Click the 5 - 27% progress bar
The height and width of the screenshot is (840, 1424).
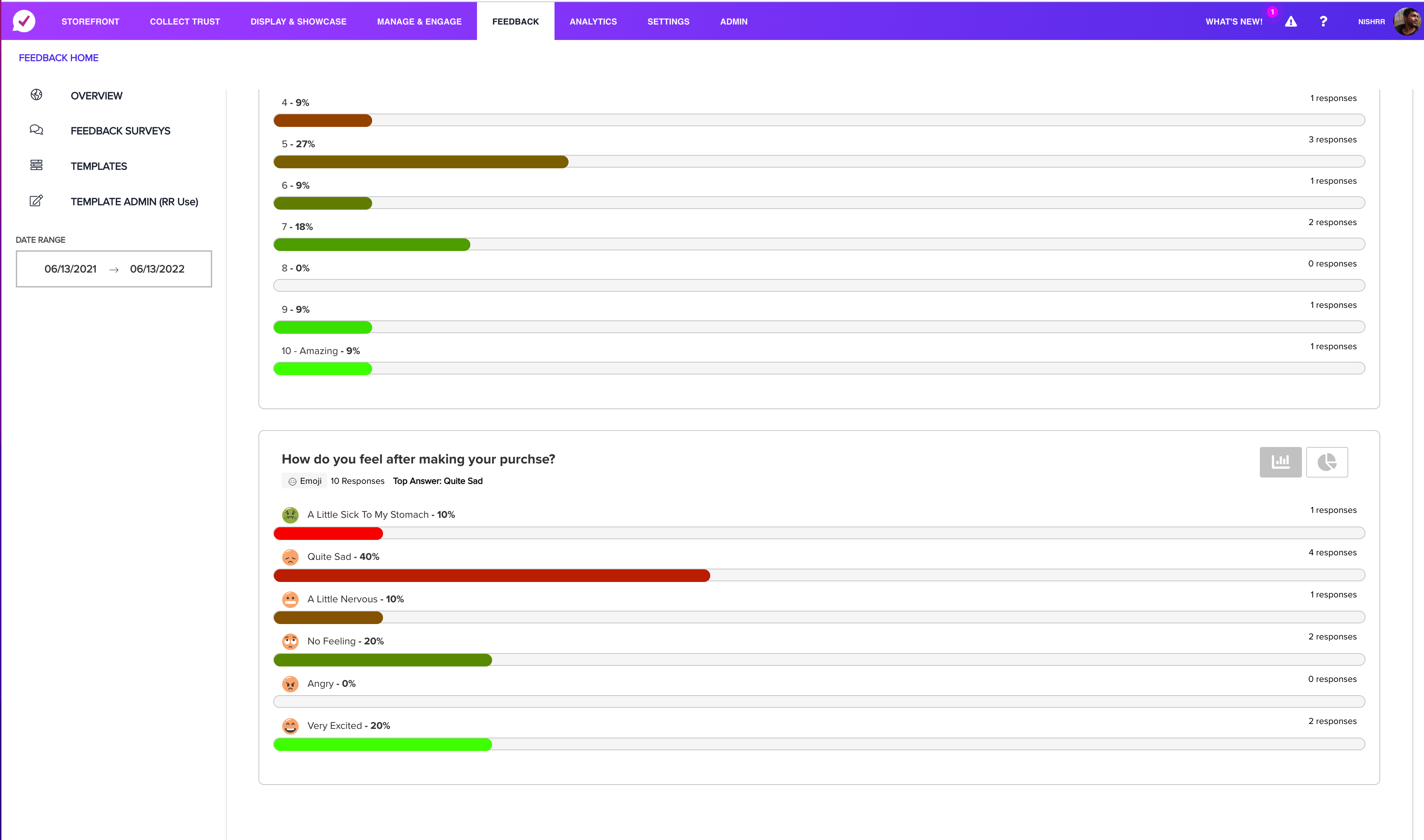(819, 162)
